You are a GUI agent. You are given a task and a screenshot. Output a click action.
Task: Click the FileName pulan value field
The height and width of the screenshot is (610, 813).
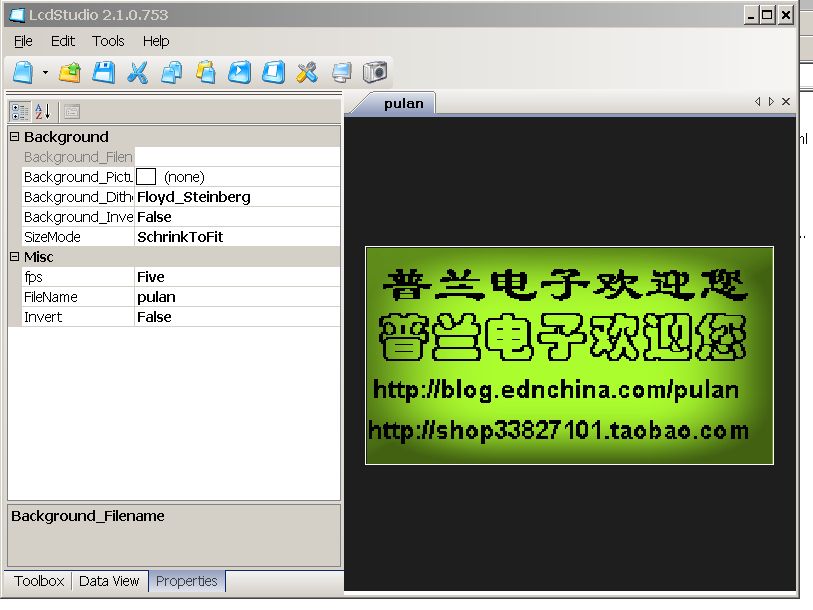coord(237,297)
